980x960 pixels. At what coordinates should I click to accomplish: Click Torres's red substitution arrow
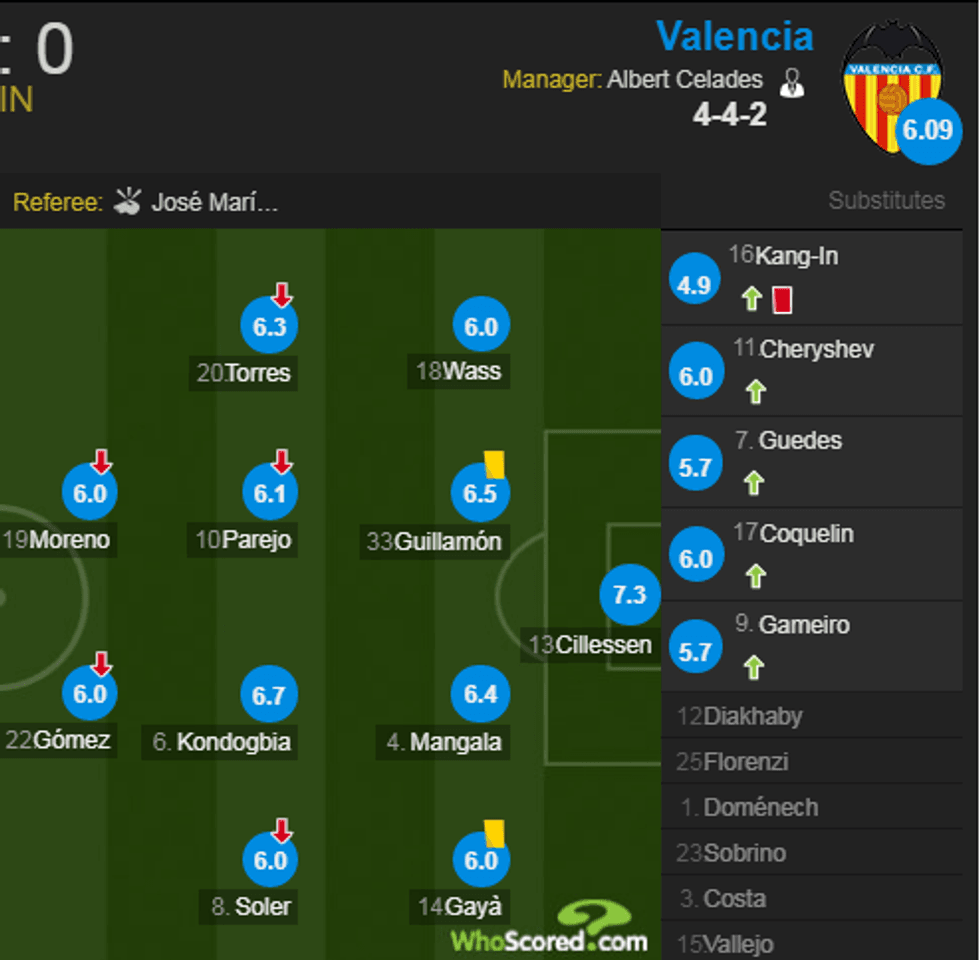282,293
